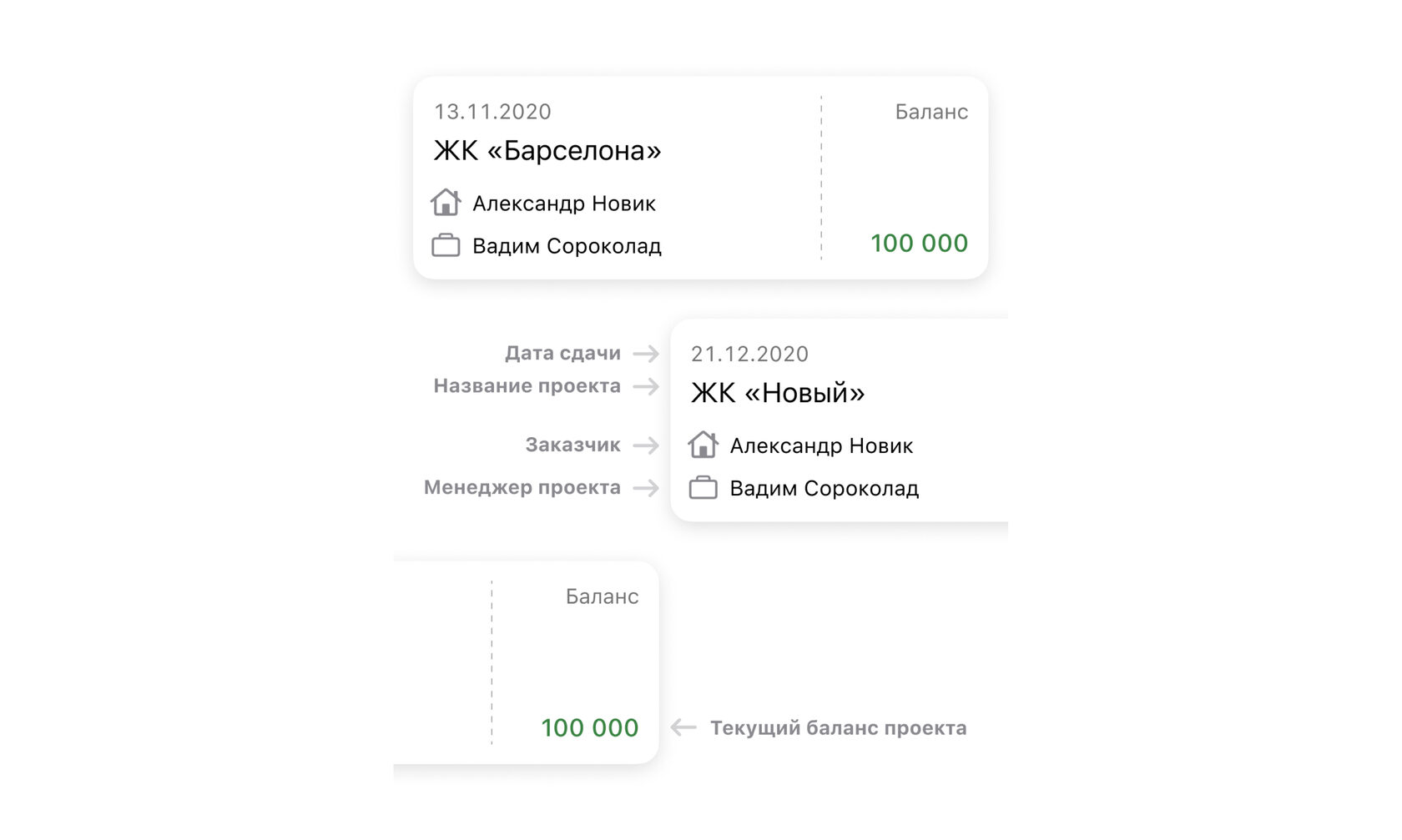
Task: Click the briefcase icon in the Новый card
Action: [x=703, y=488]
